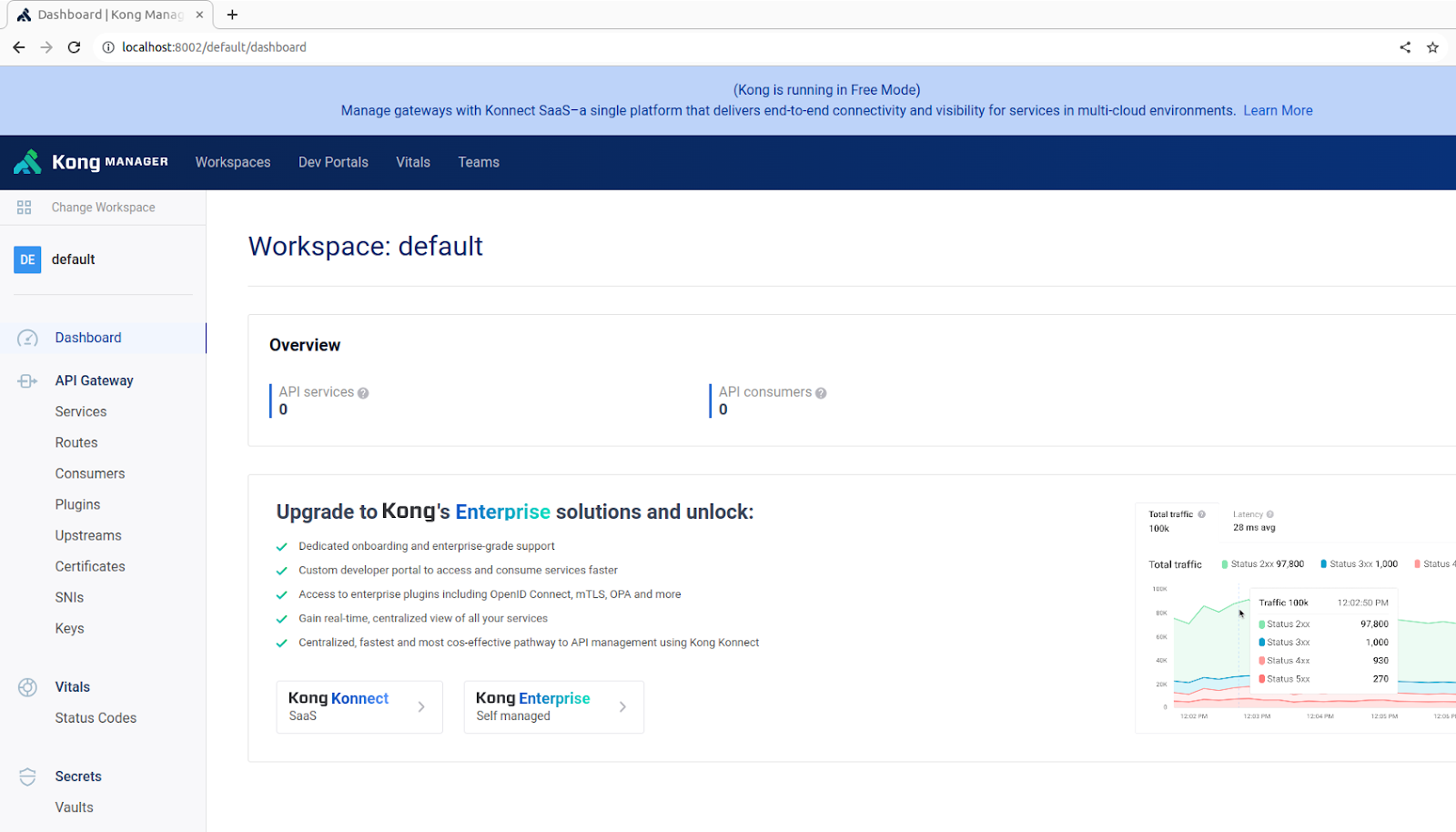Click the Kong Manager logo
Viewport: 1456px width, 832px height.
coord(91,162)
